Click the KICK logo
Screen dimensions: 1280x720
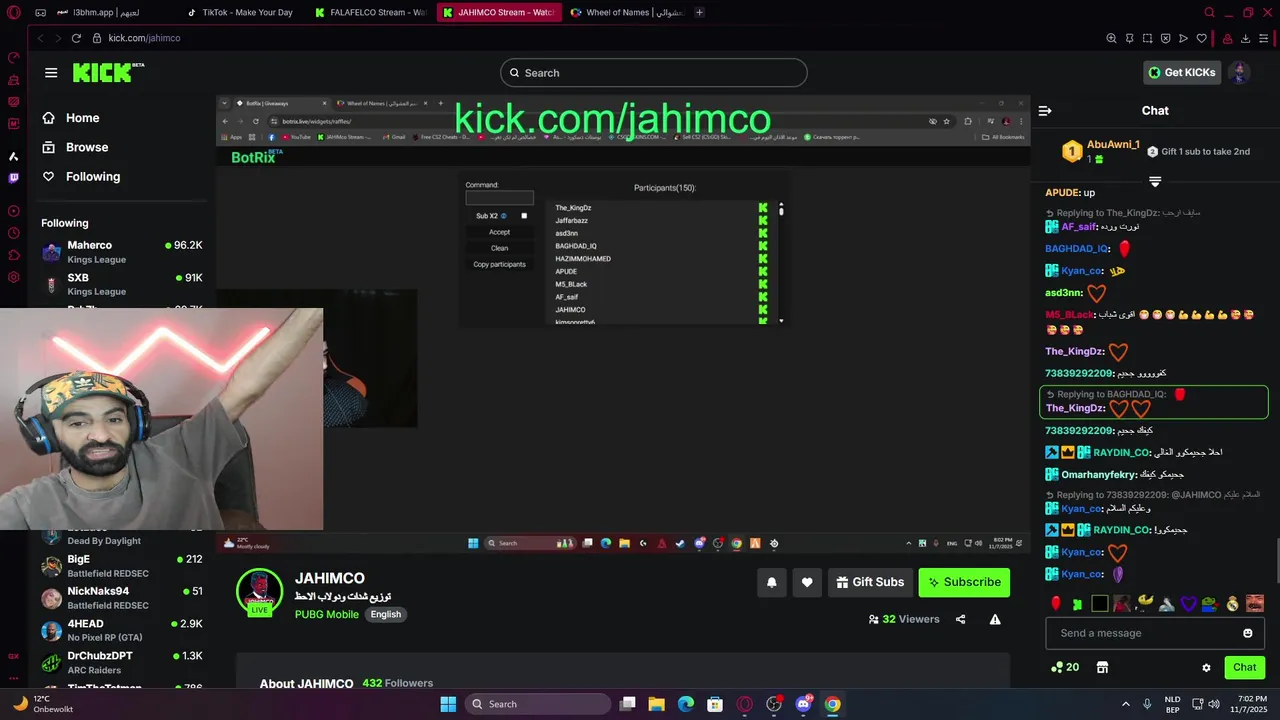108,72
